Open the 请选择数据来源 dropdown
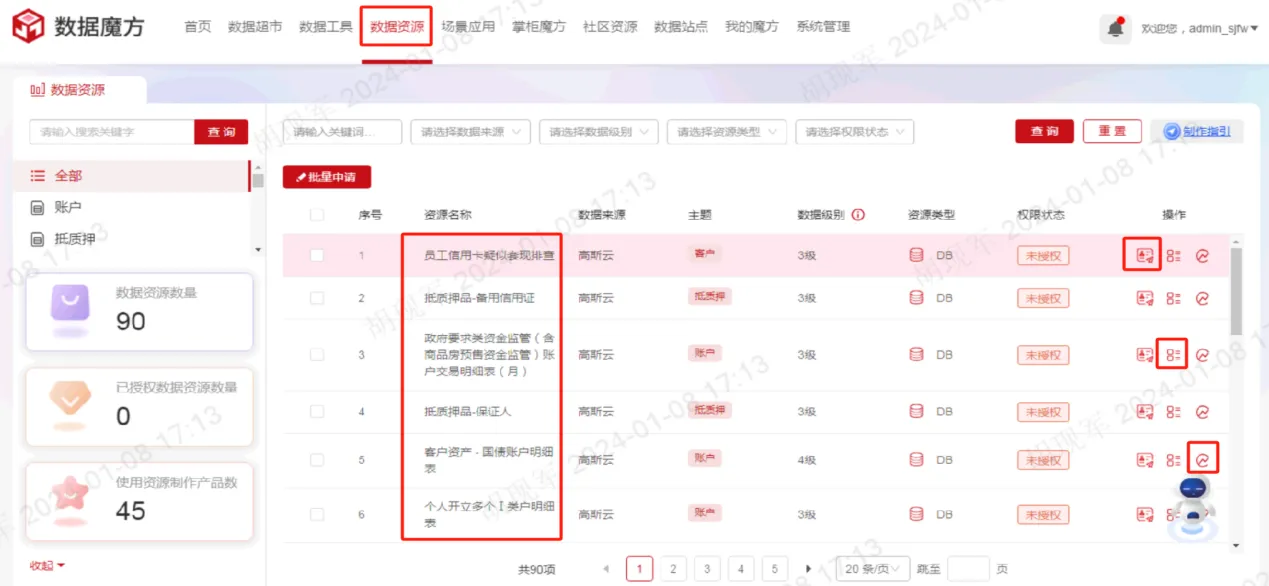The image size is (1269, 586). tap(470, 132)
